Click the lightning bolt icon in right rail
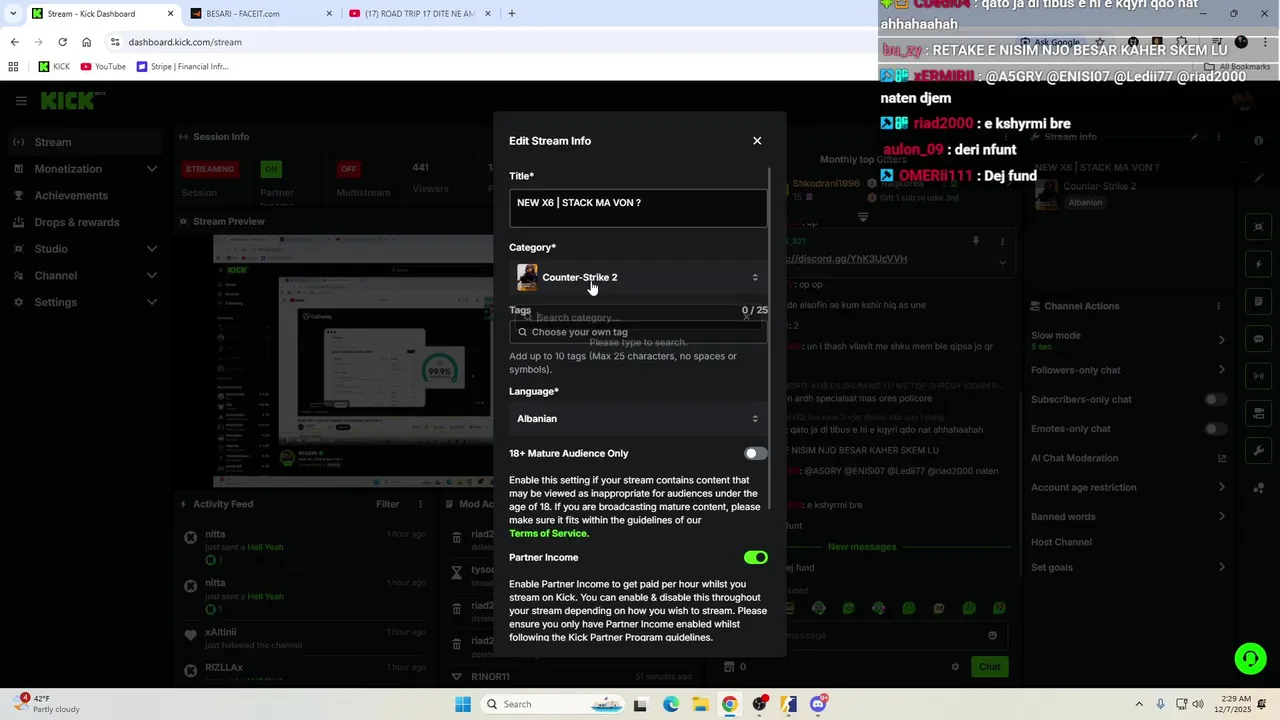Viewport: 1280px width, 720px height. click(x=1258, y=265)
